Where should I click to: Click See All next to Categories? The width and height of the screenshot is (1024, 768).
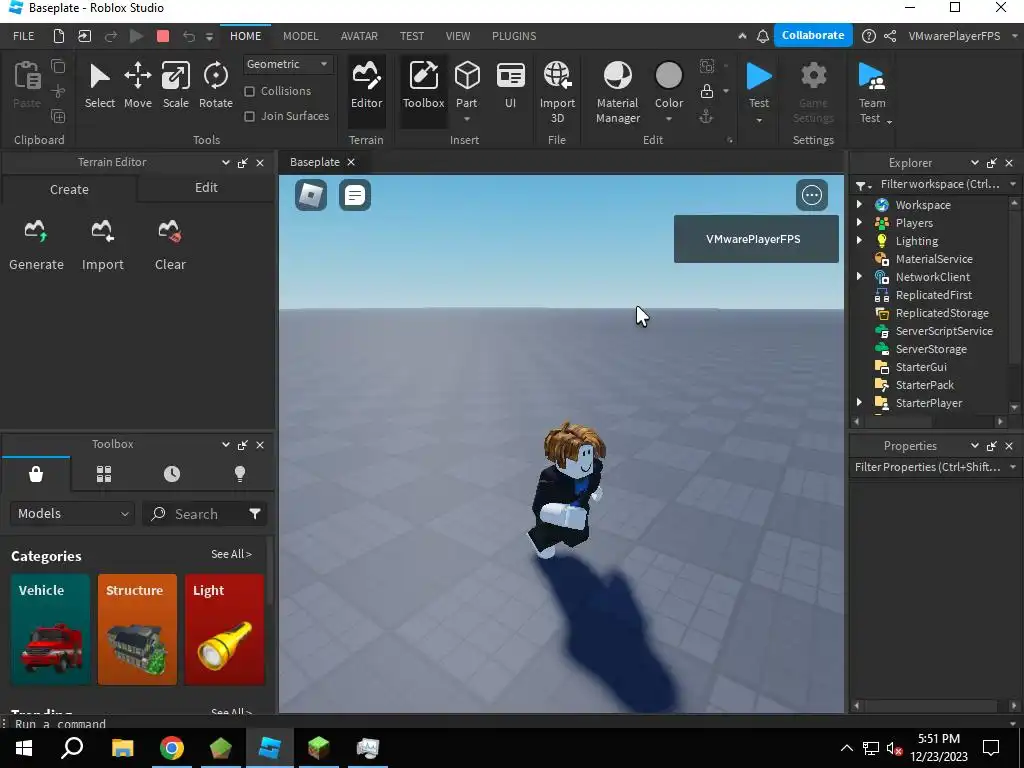[231, 554]
